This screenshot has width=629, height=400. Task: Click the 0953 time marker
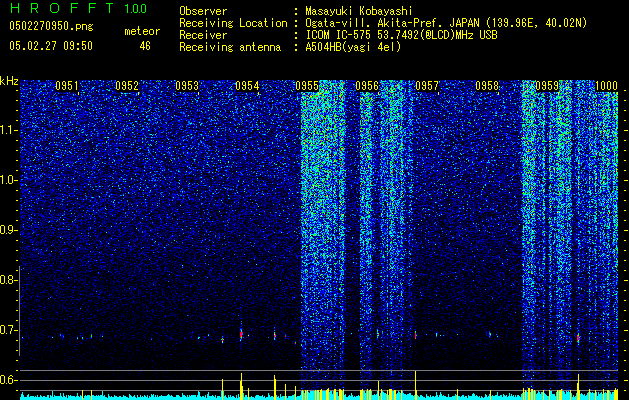click(187, 86)
